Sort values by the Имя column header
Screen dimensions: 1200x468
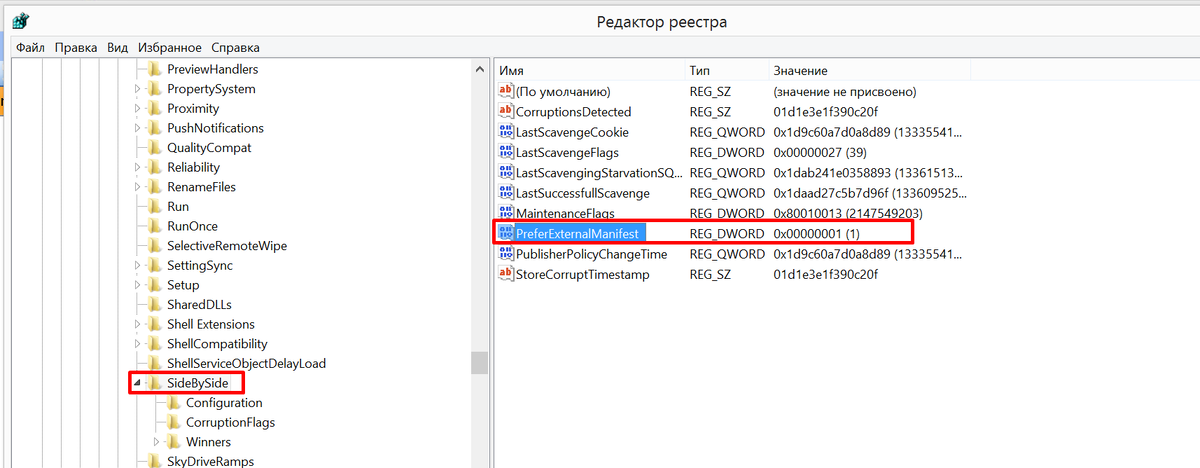click(589, 71)
